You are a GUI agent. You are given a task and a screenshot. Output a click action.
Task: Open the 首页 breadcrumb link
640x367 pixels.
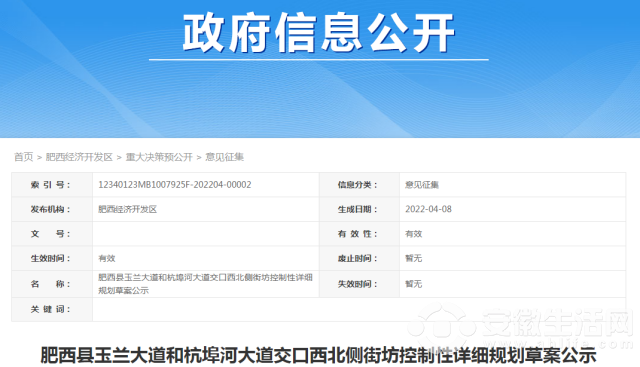tap(24, 157)
